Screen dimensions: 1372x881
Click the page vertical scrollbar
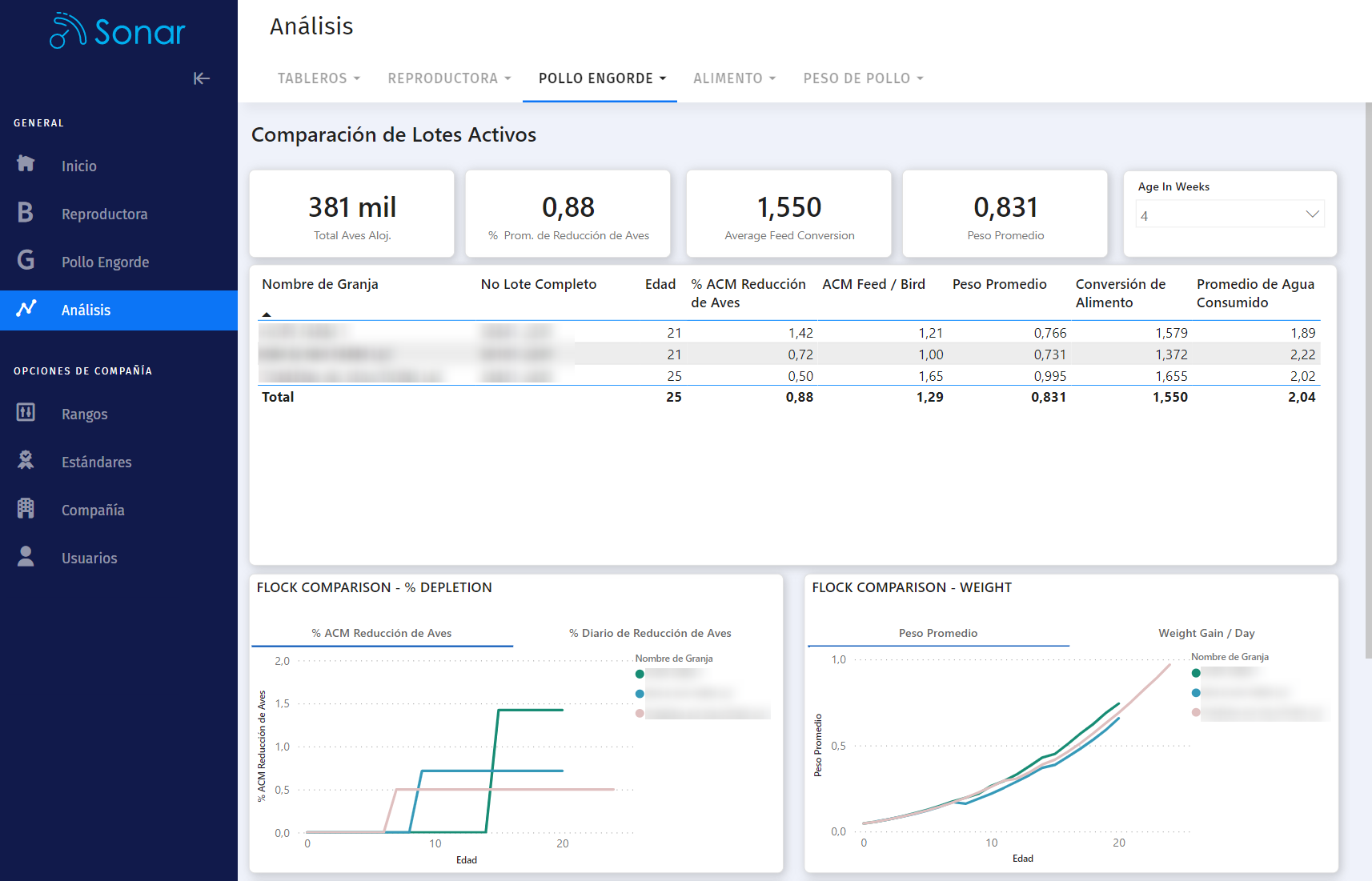click(1368, 381)
